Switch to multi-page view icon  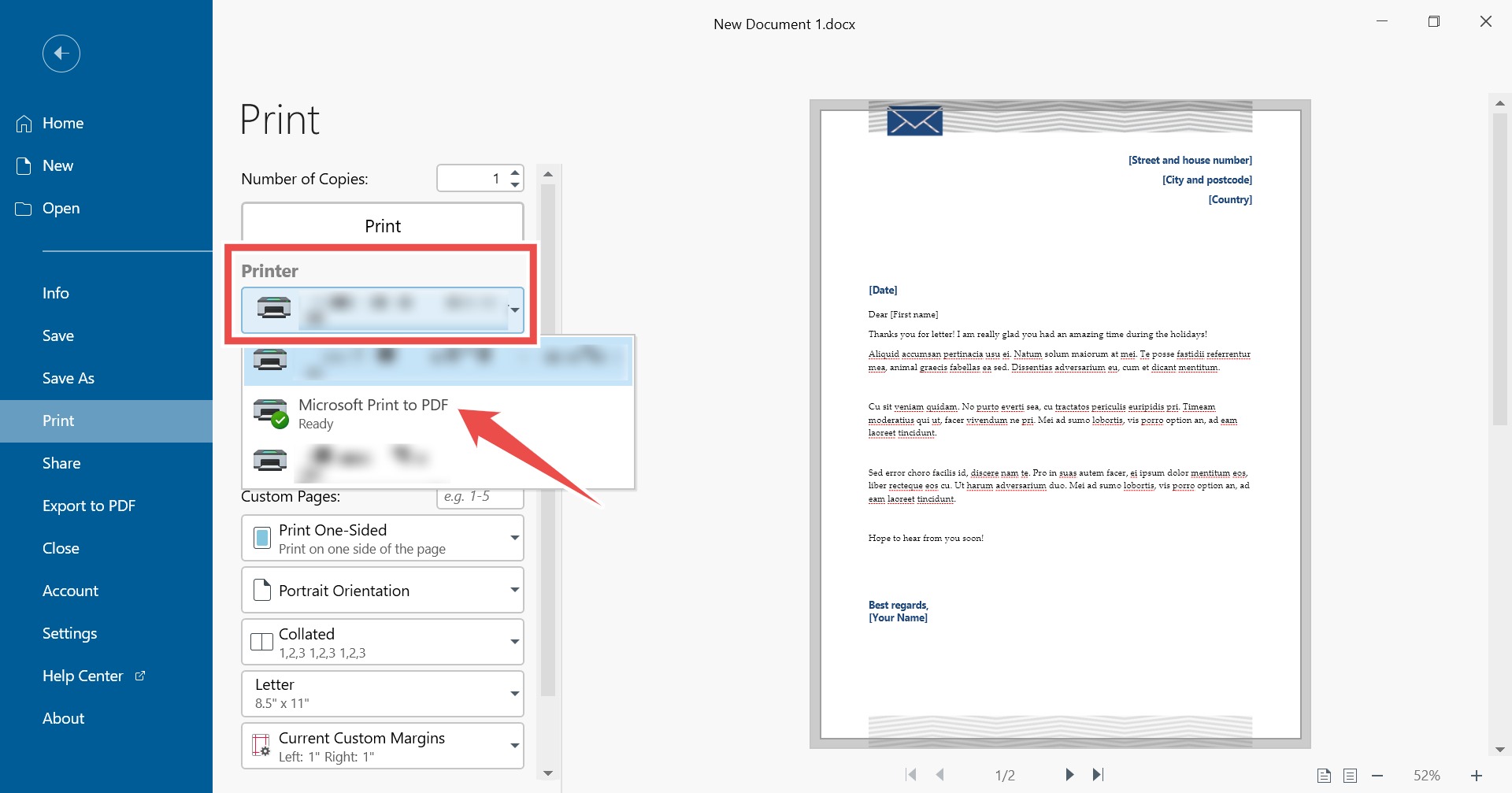click(1350, 776)
